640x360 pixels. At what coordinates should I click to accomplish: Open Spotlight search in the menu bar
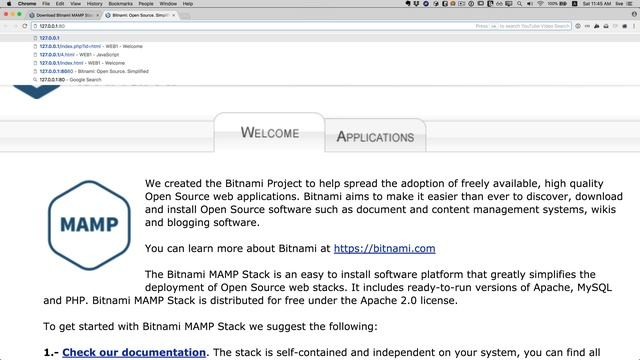tap(519, 3)
